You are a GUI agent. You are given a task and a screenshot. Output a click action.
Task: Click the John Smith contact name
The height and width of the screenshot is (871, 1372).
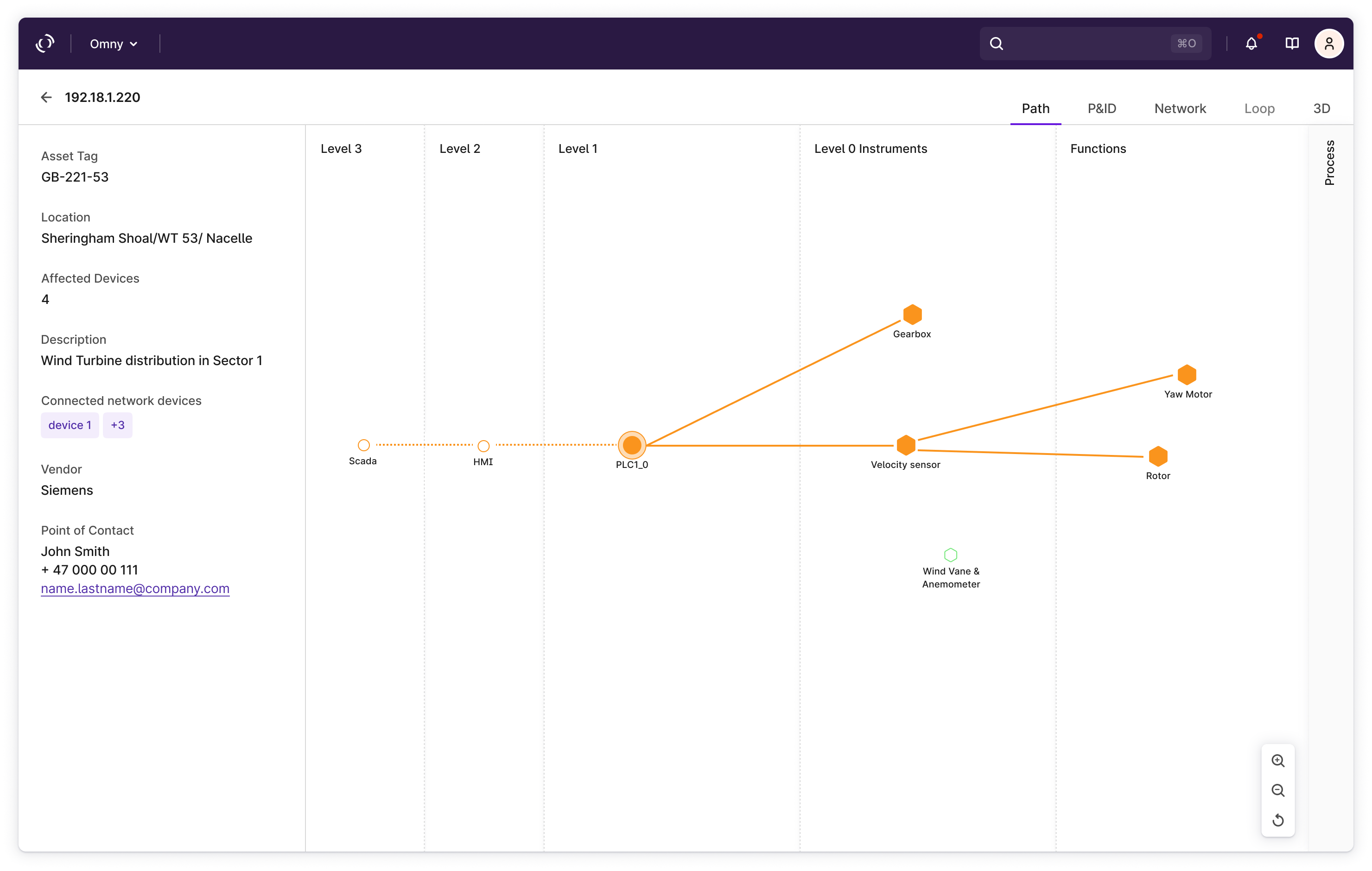75,551
